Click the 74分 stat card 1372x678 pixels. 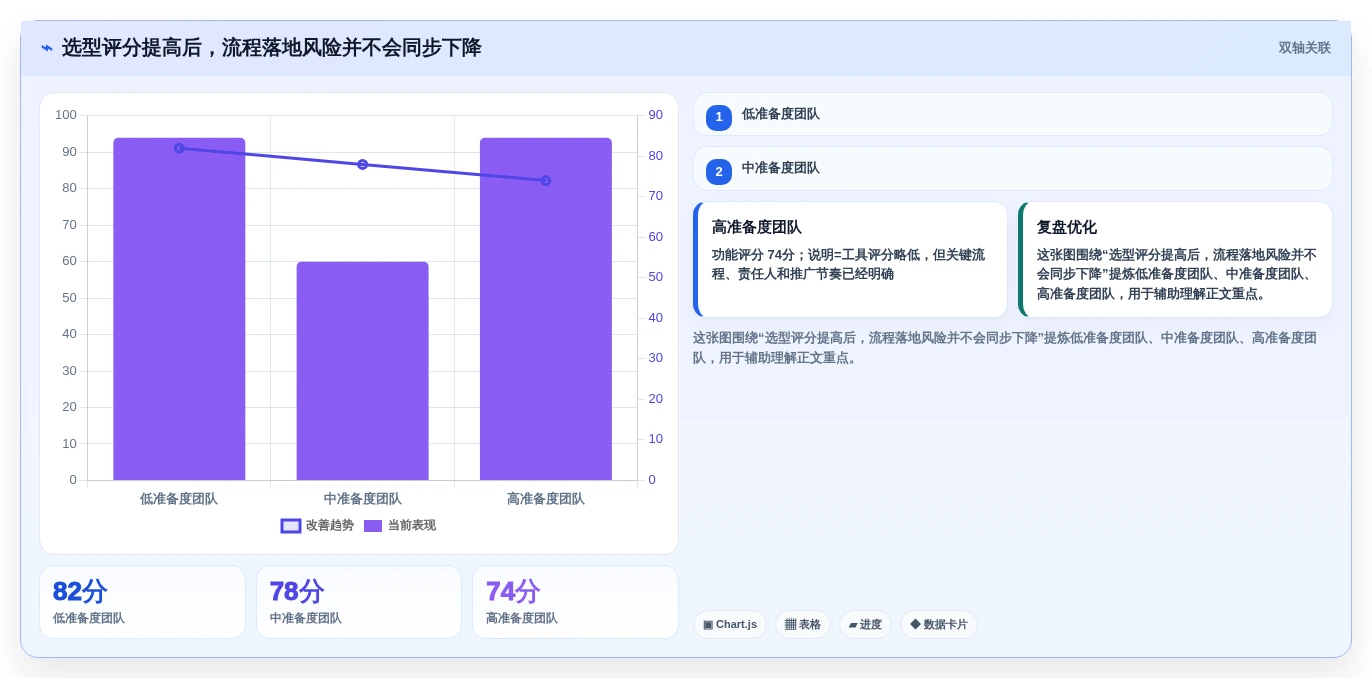click(x=575, y=602)
